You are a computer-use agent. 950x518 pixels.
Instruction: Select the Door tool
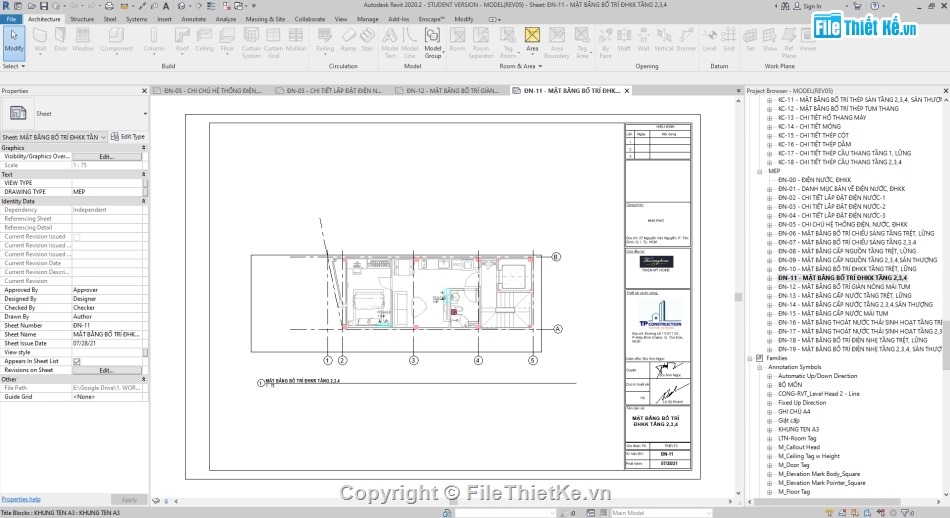tap(61, 39)
